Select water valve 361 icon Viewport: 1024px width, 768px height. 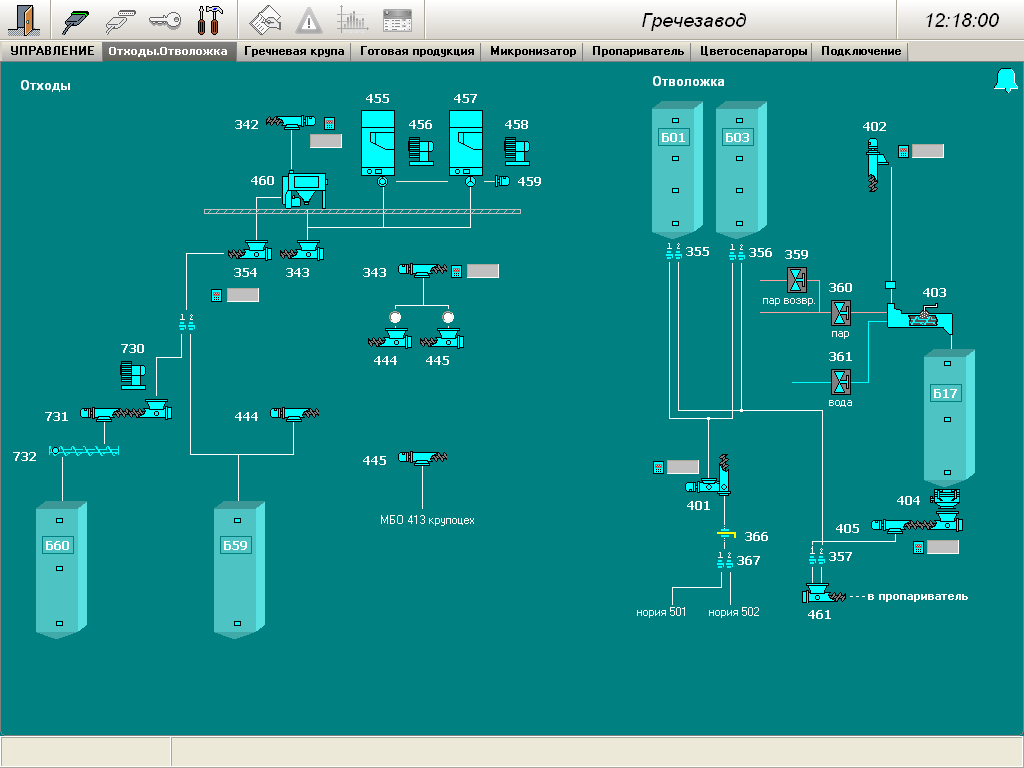tap(841, 381)
